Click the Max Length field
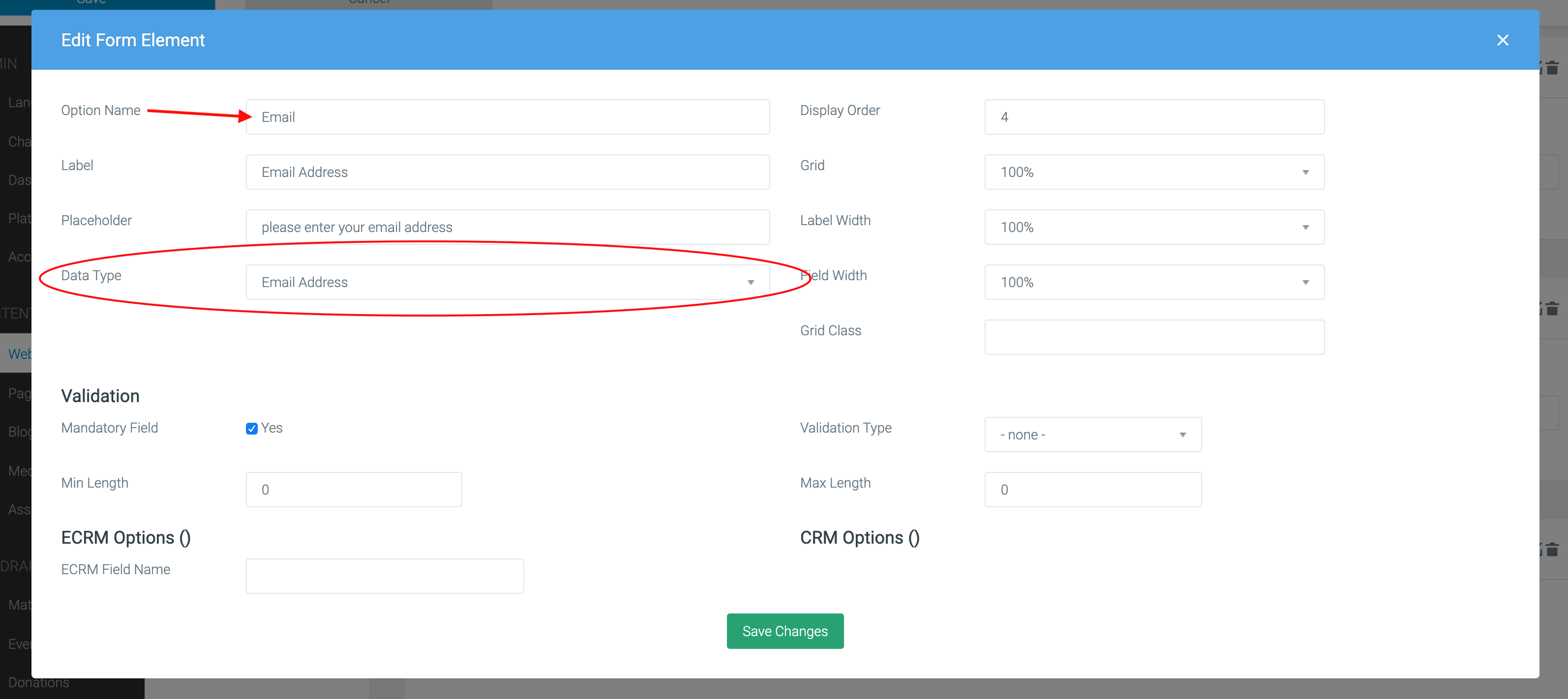1568x699 pixels. pyautogui.click(x=1092, y=489)
